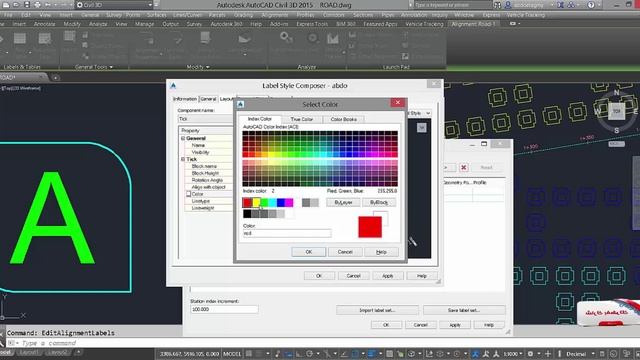The image size is (640, 360).
Task: Open the Information tab in Label Style Composer
Action: coord(185,99)
